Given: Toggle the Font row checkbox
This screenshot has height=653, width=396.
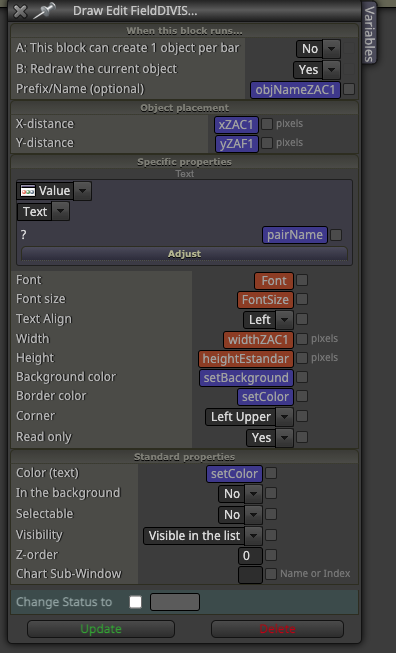Looking at the screenshot, I should [x=302, y=280].
